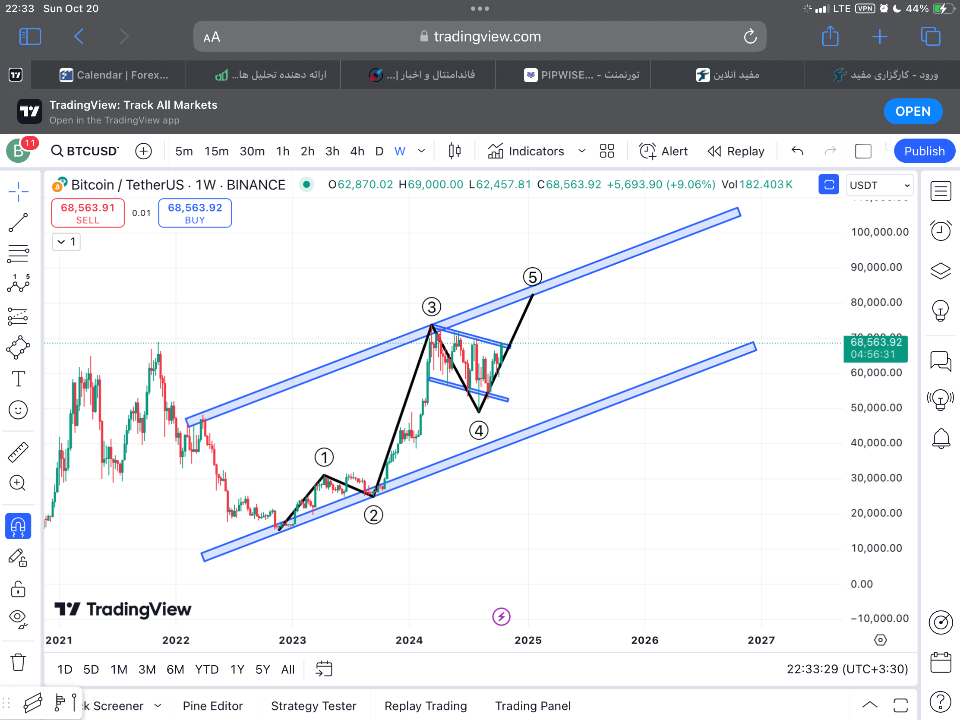Open the XABCD patterns tool

tap(18, 284)
